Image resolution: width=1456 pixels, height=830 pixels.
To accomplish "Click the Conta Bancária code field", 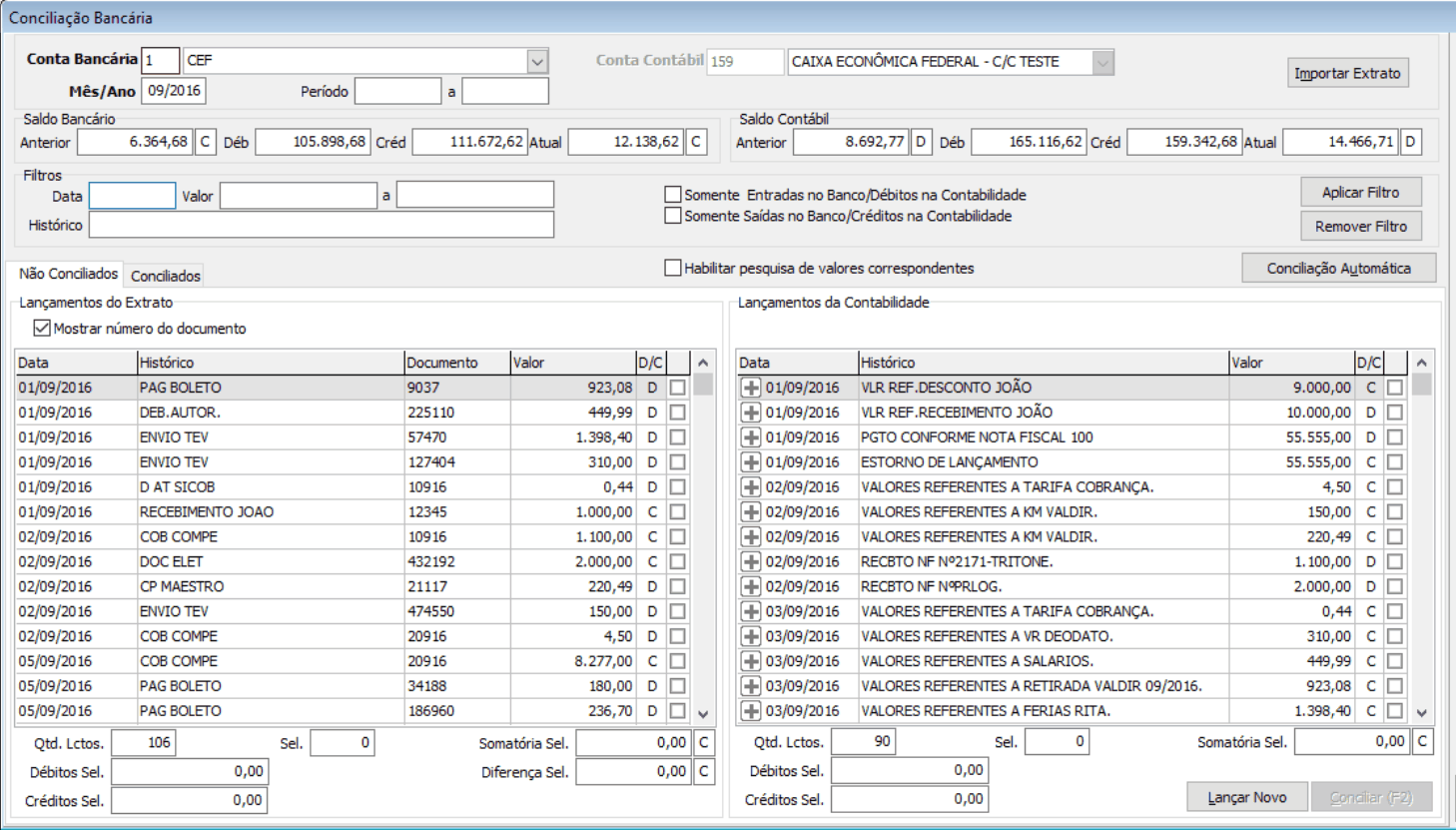I will [160, 60].
